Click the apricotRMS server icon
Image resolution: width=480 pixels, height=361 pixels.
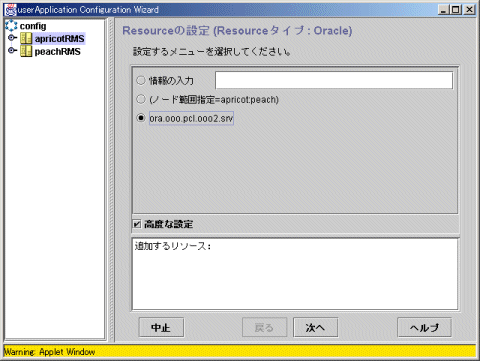(26, 39)
